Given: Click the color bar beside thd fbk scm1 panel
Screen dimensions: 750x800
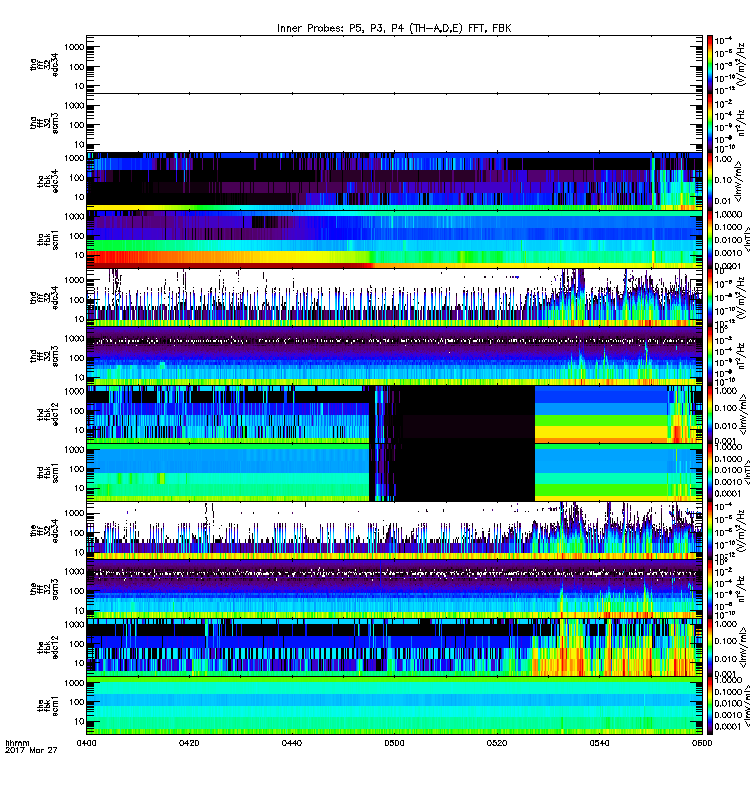Looking at the screenshot, I should click(x=710, y=473).
